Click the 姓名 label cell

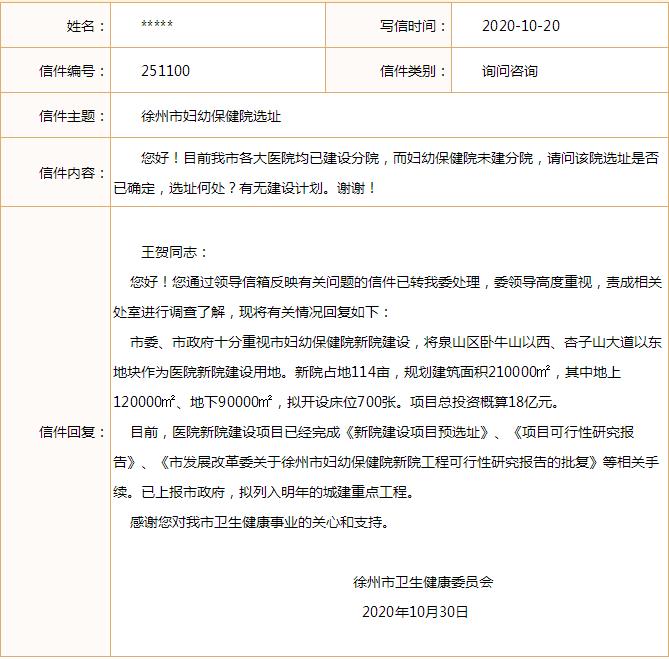click(55, 25)
